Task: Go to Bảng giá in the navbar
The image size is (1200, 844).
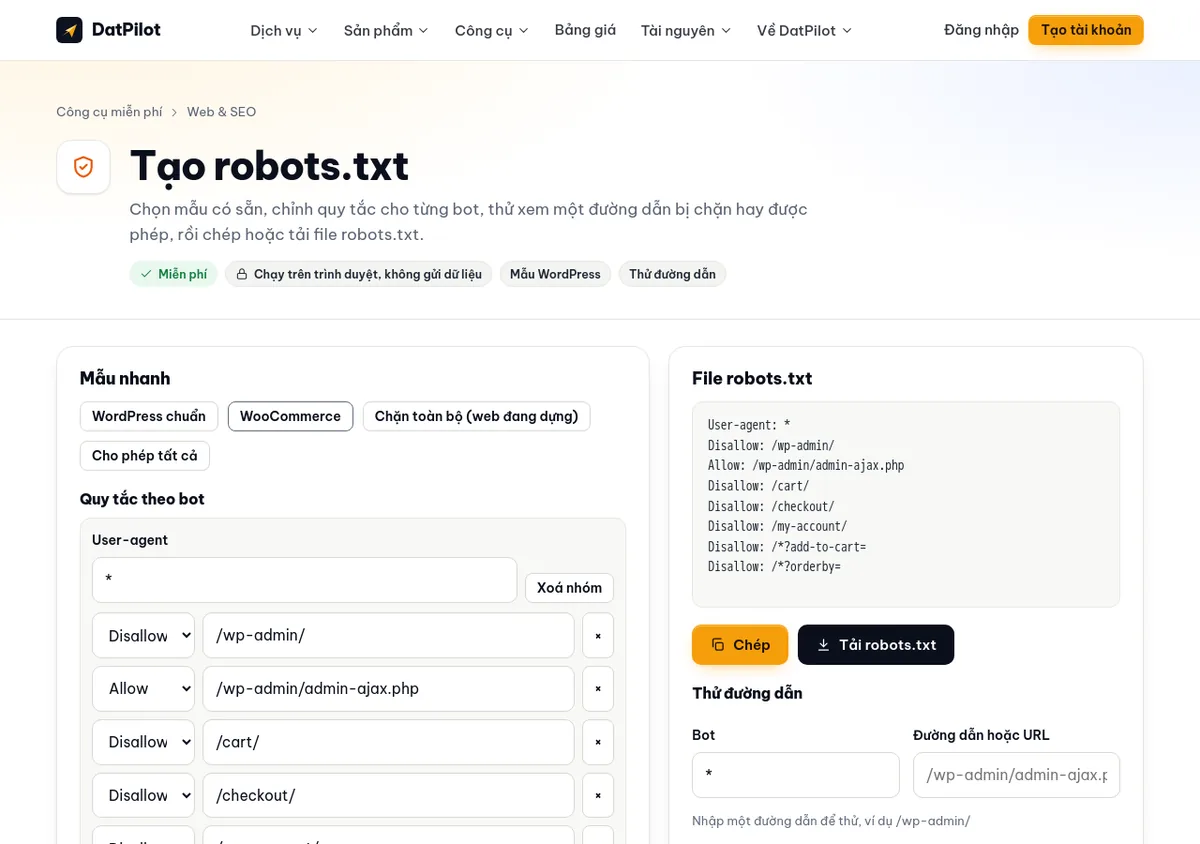Action: pyautogui.click(x=585, y=30)
